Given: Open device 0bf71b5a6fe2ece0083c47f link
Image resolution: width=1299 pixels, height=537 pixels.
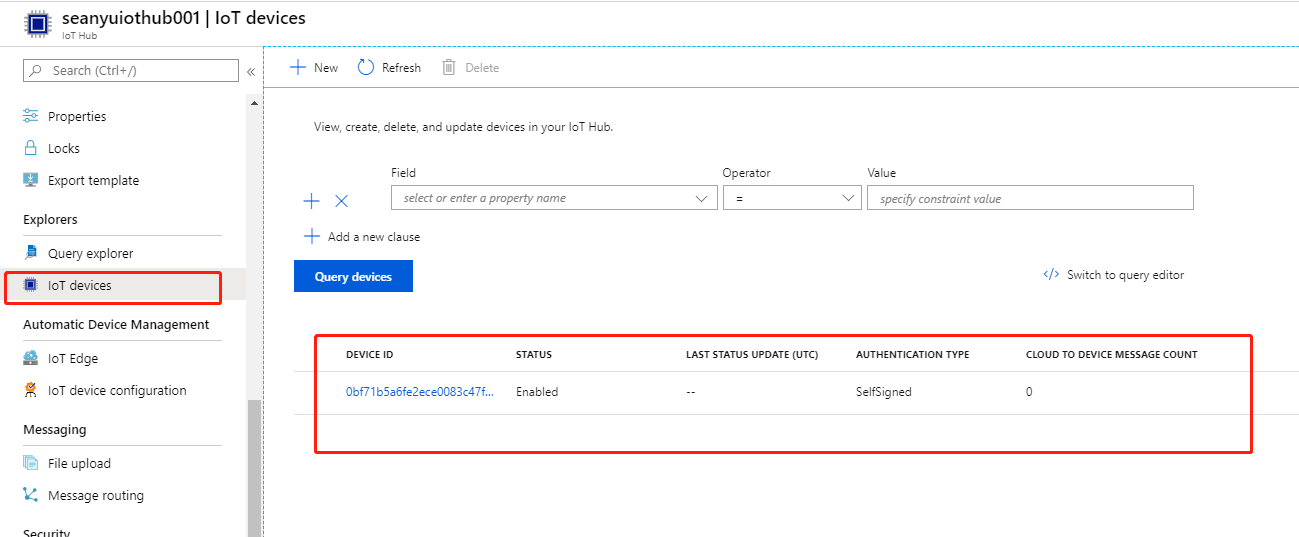Looking at the screenshot, I should [420, 392].
